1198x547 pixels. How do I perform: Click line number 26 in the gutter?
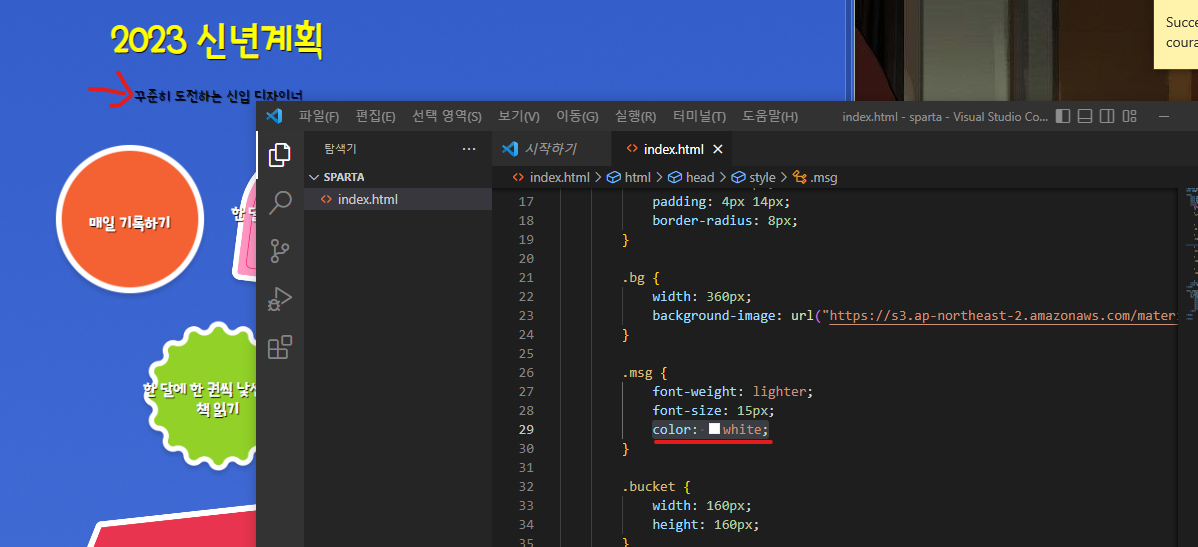point(526,373)
